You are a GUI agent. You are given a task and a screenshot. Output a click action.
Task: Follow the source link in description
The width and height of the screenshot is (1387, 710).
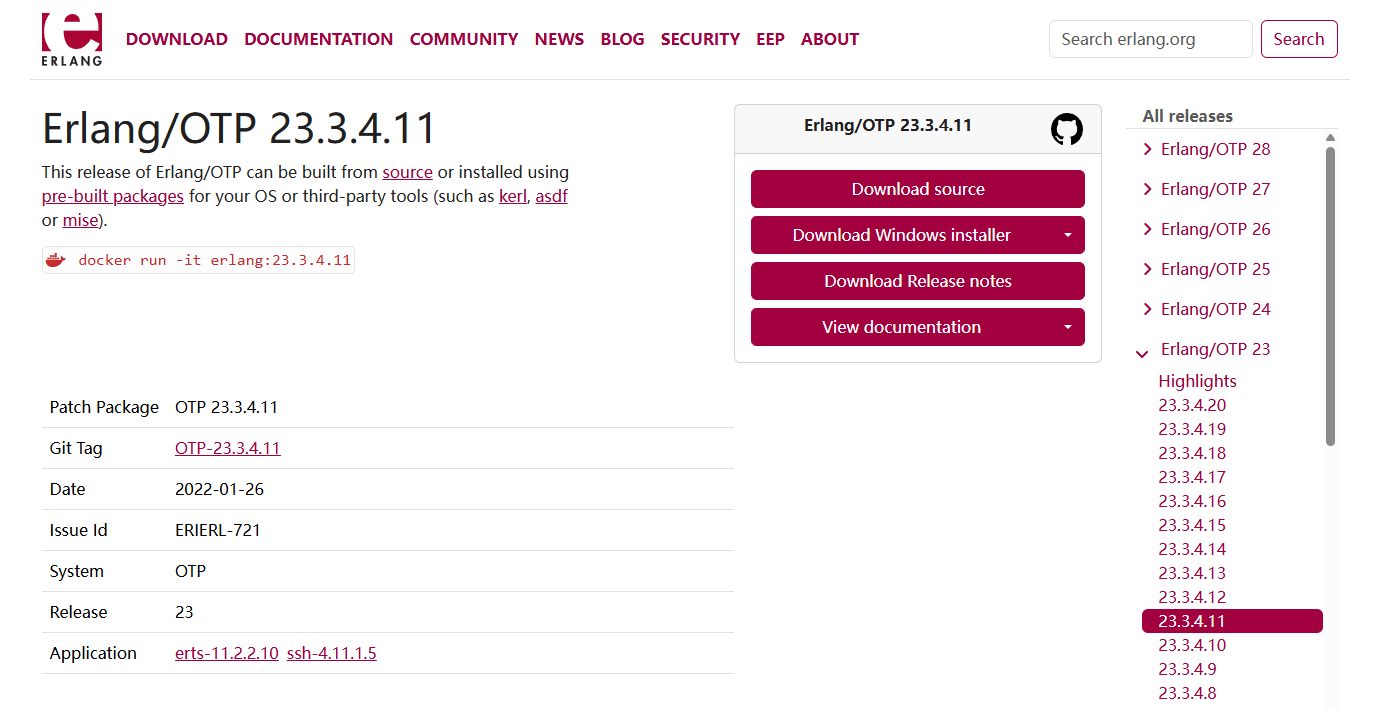tap(407, 172)
